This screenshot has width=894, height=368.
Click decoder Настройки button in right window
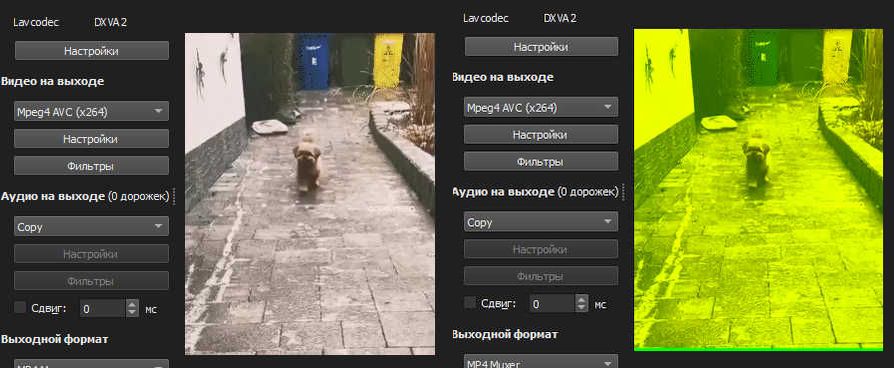point(541,47)
